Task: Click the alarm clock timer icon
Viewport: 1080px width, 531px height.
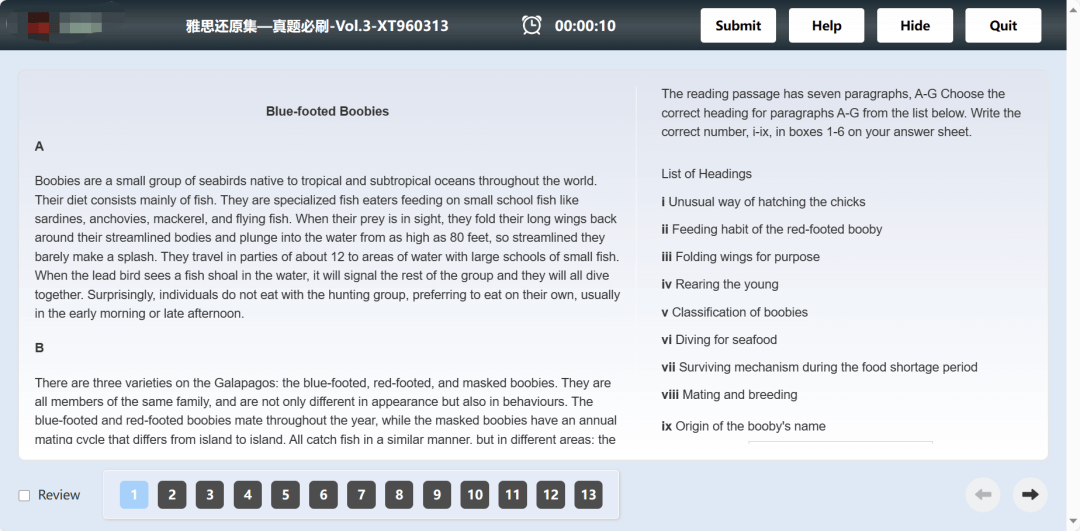Action: click(x=531, y=25)
